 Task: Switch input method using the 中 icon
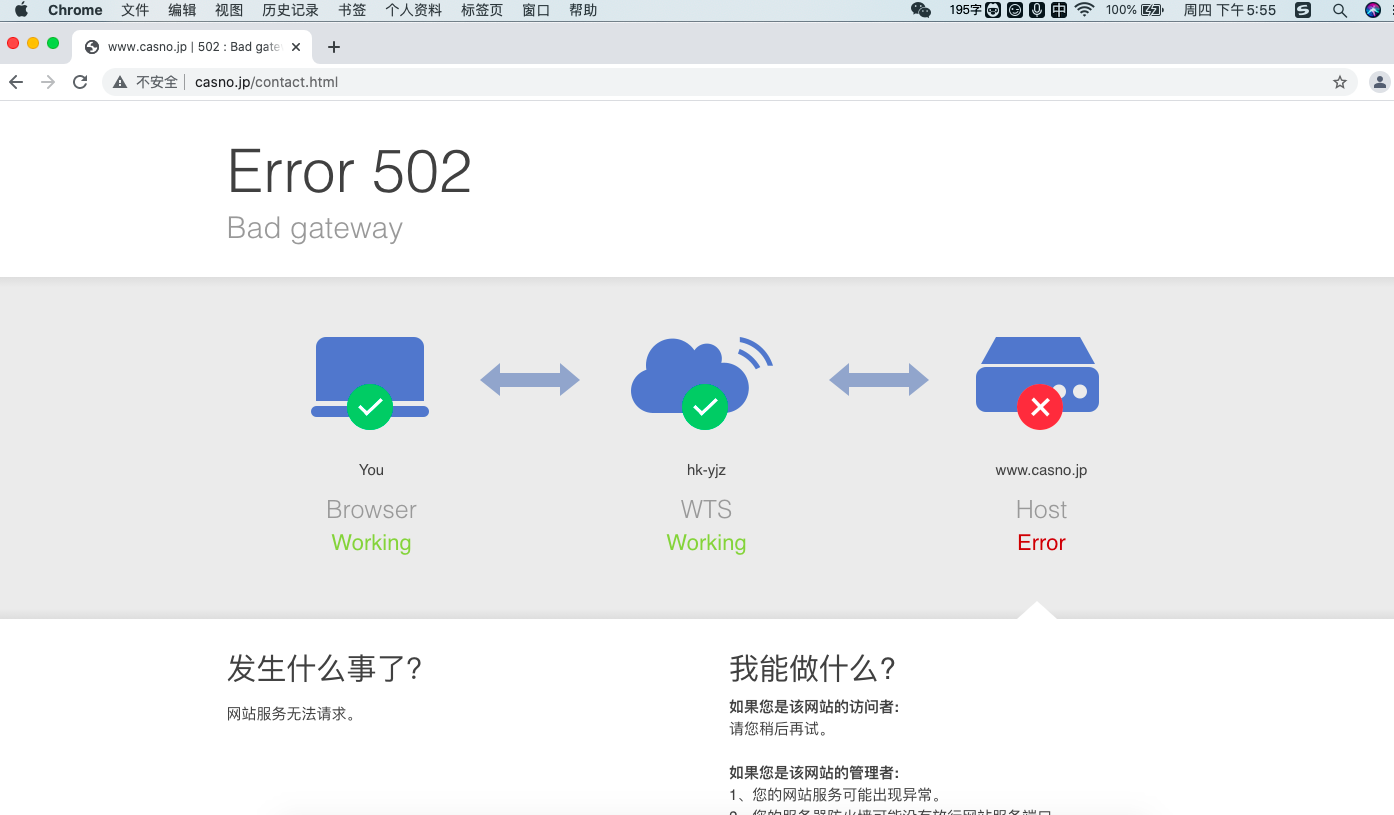[1059, 10]
